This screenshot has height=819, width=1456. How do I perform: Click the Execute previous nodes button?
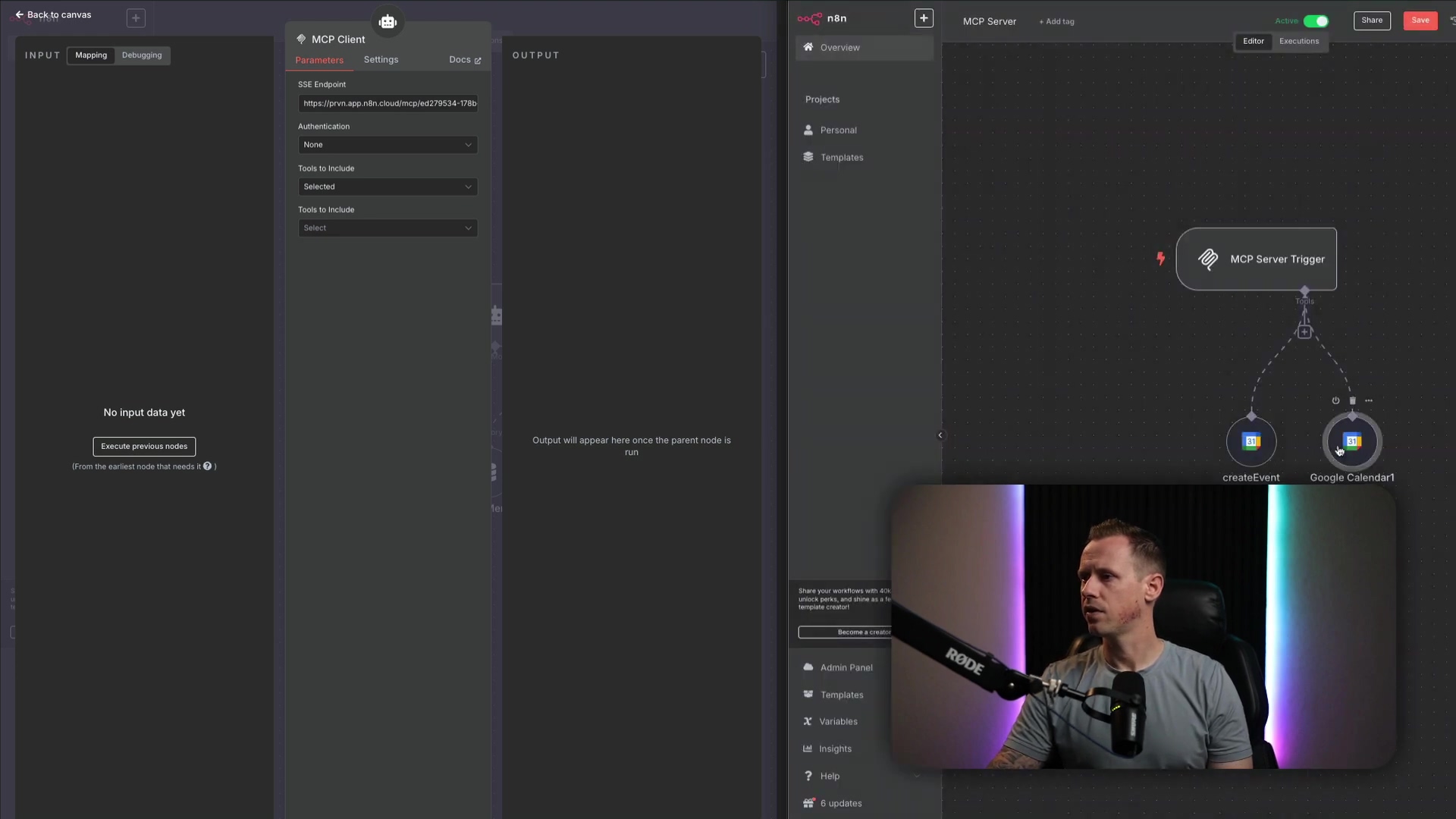click(144, 447)
